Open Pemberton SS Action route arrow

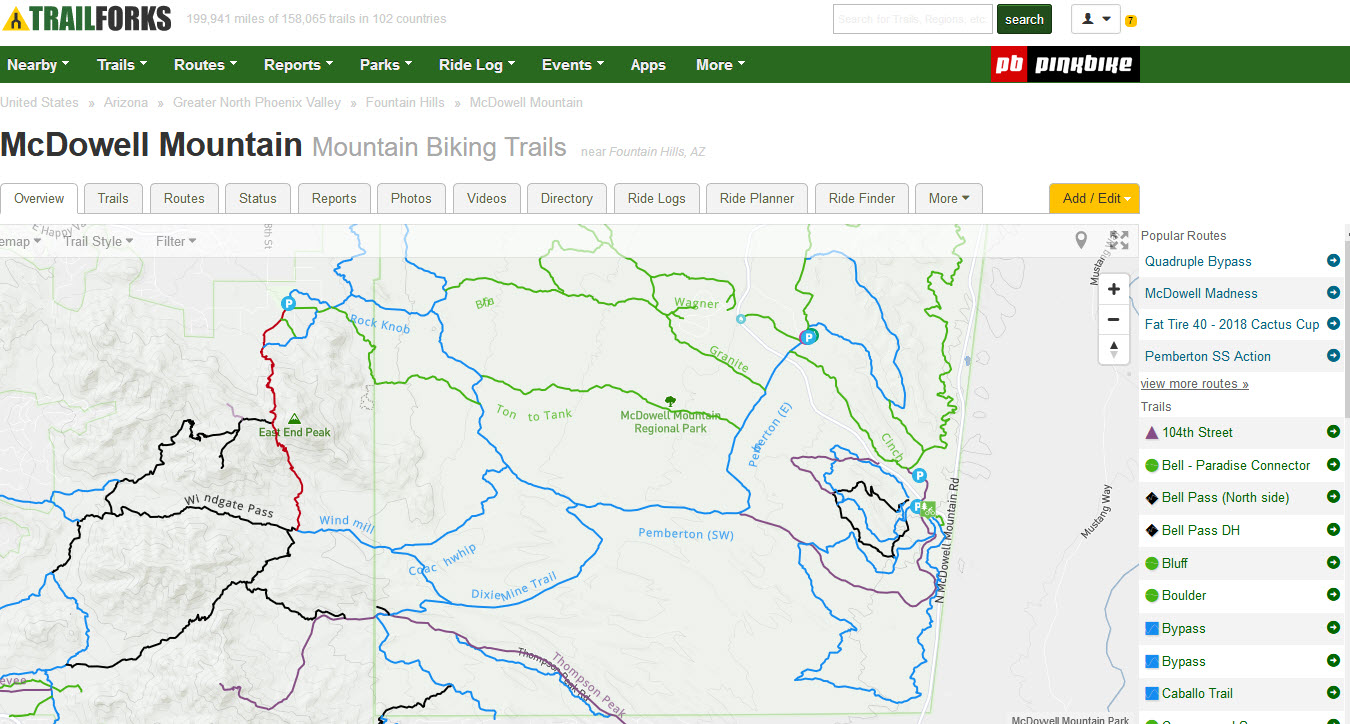point(1333,356)
